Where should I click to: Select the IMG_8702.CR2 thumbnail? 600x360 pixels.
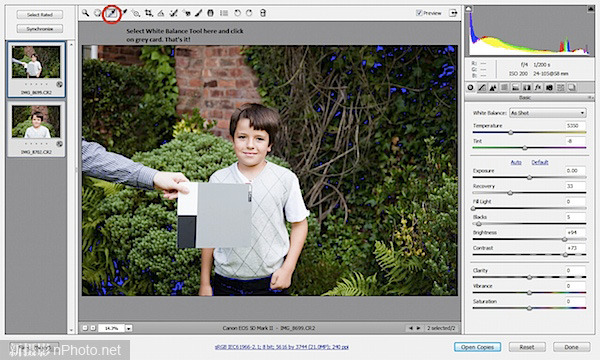click(36, 129)
